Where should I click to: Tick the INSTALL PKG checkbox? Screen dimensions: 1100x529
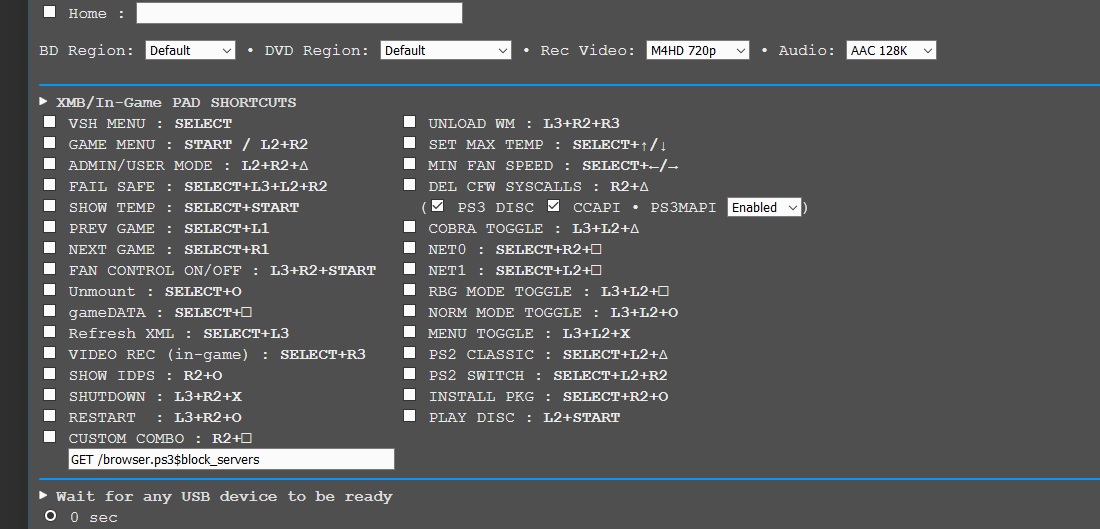(410, 395)
